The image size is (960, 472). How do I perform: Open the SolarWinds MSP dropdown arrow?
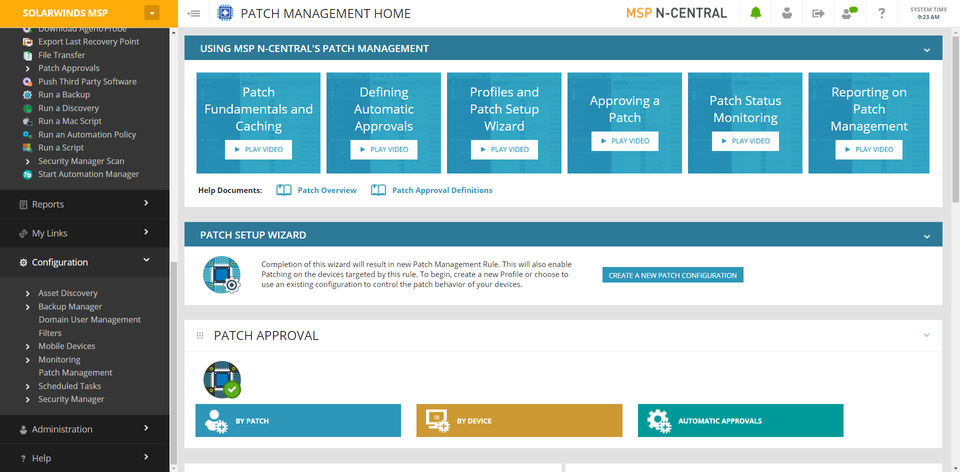tap(152, 13)
